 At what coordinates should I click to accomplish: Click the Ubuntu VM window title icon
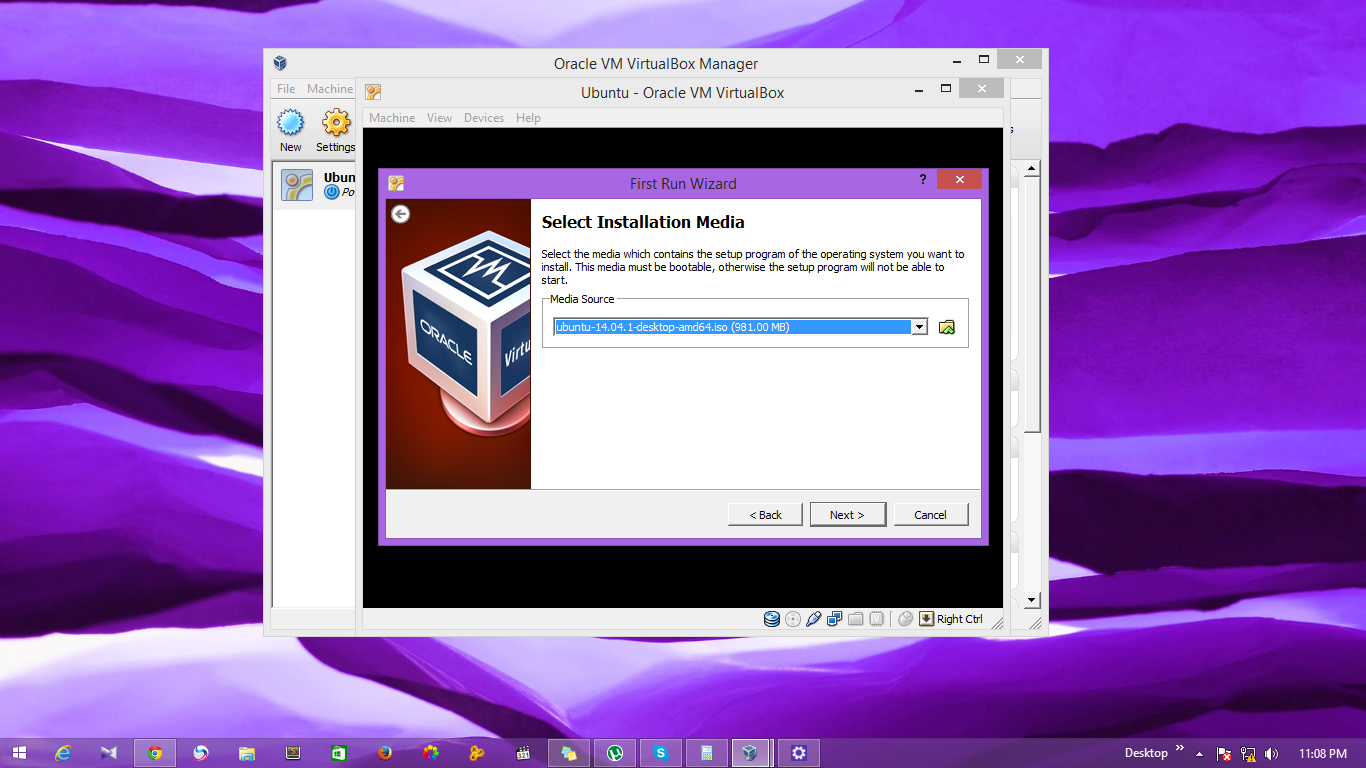click(x=373, y=92)
